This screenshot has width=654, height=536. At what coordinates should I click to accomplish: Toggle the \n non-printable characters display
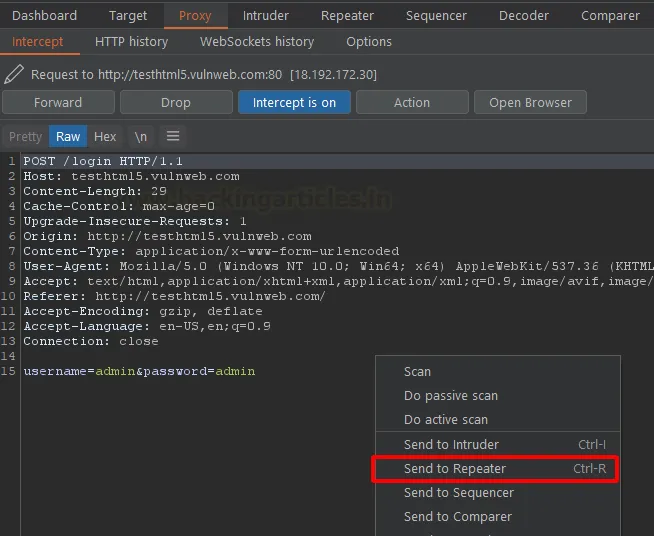[x=141, y=137]
